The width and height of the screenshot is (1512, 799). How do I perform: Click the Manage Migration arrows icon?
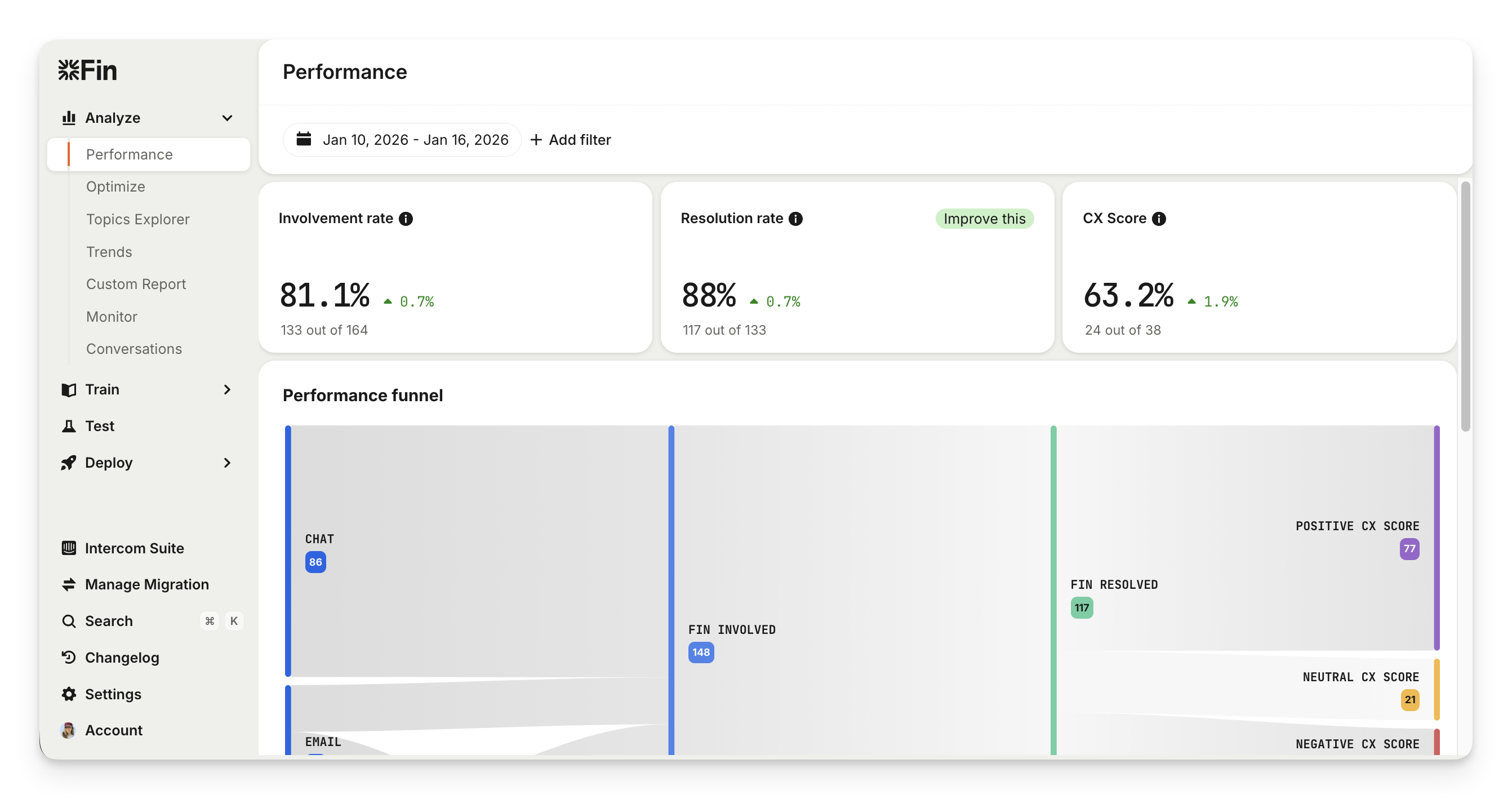click(69, 584)
